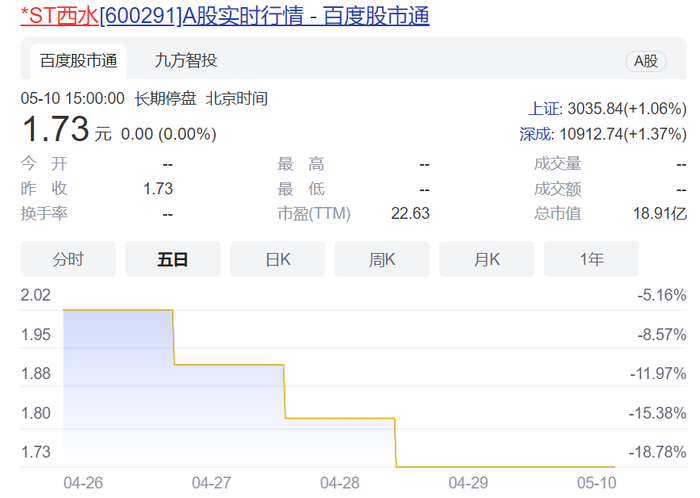Switch to the 九方智投 tab

coord(186,61)
